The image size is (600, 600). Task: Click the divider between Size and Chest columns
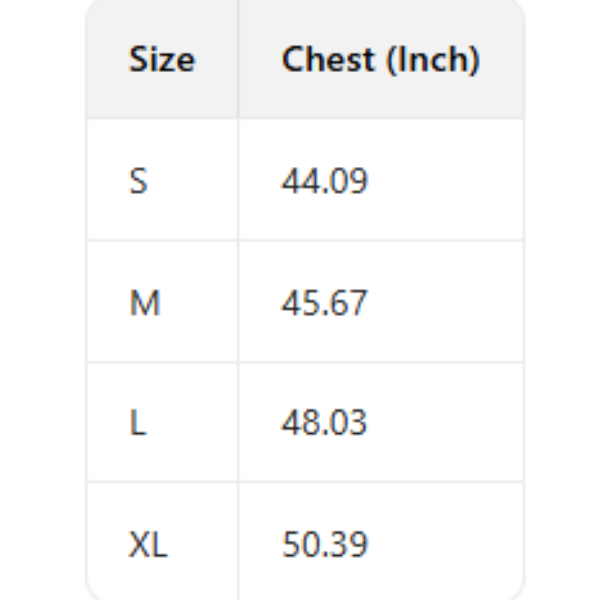(x=238, y=300)
